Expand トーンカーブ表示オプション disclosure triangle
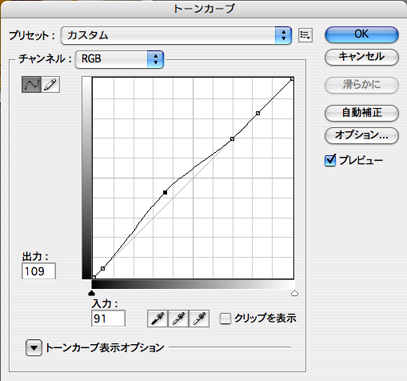 click(34, 348)
